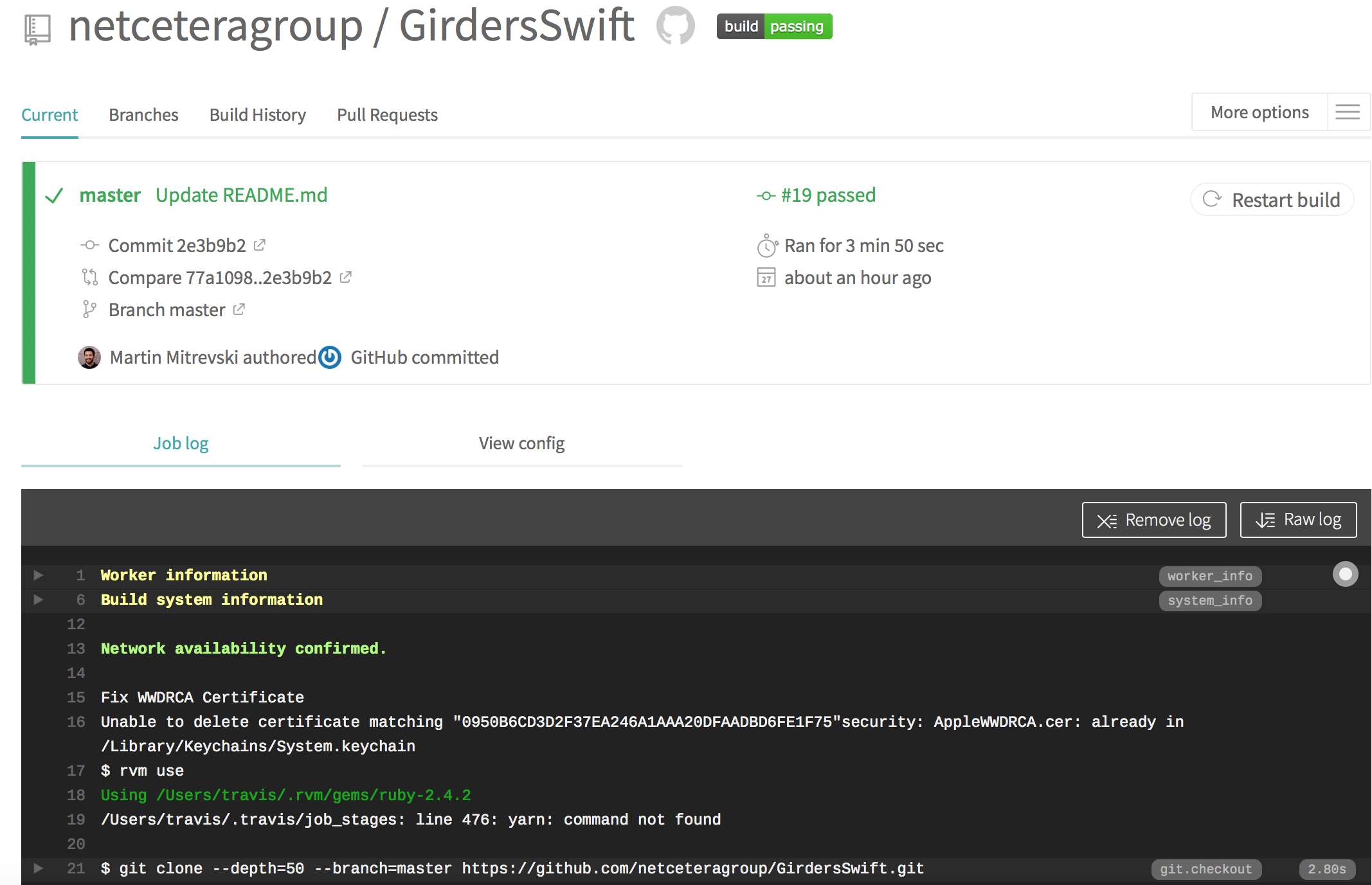The height and width of the screenshot is (885, 1372).
Task: Open the More options dropdown
Action: pyautogui.click(x=1259, y=112)
